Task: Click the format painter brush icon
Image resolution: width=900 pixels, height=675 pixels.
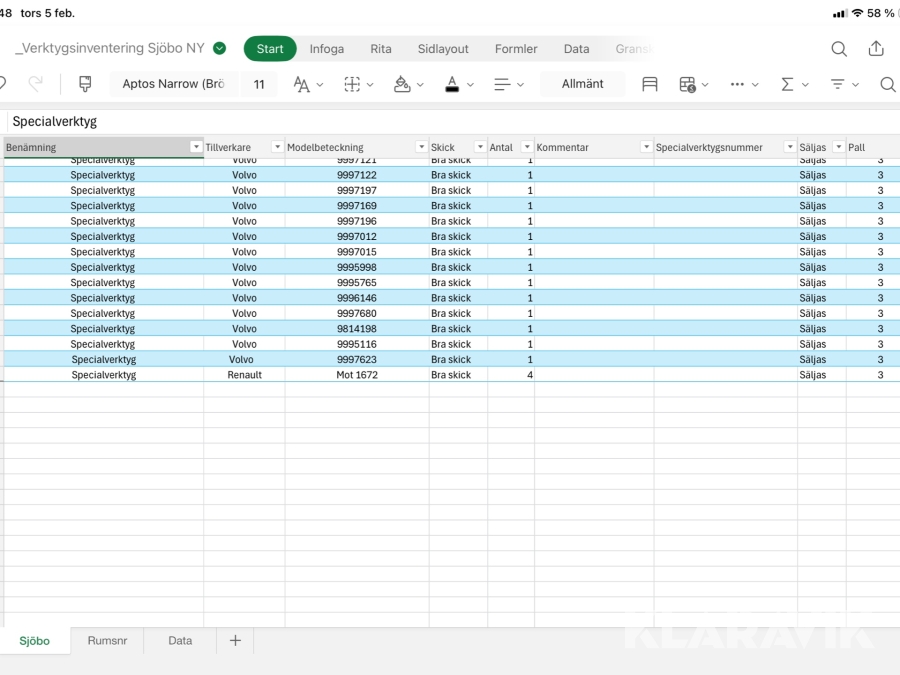Action: tap(85, 84)
